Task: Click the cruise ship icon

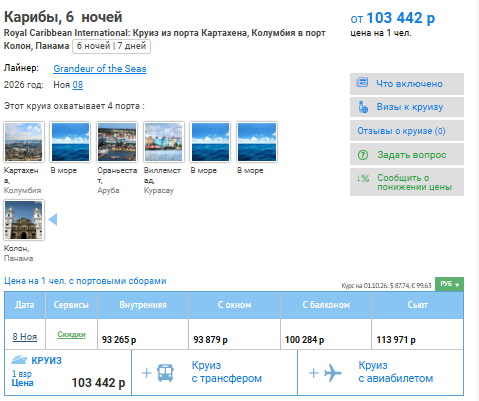Action: (x=19, y=360)
